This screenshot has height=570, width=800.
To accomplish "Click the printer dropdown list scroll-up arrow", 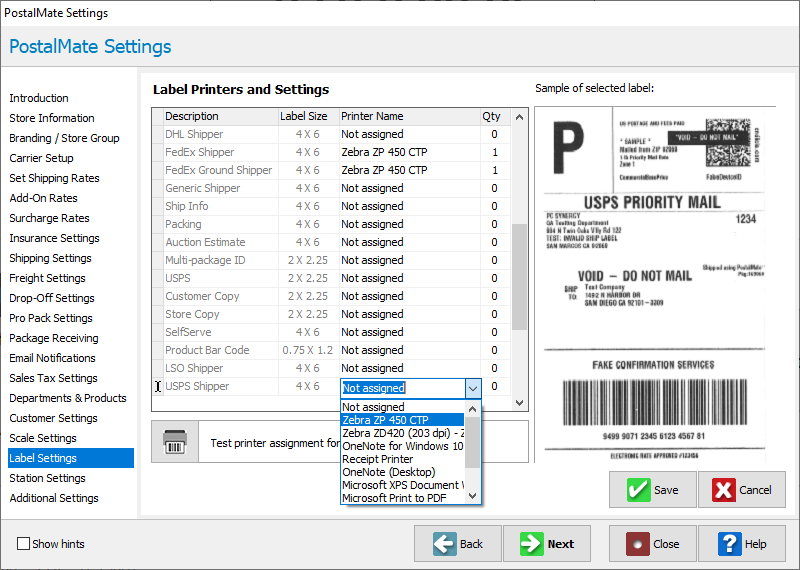I will (472, 409).
